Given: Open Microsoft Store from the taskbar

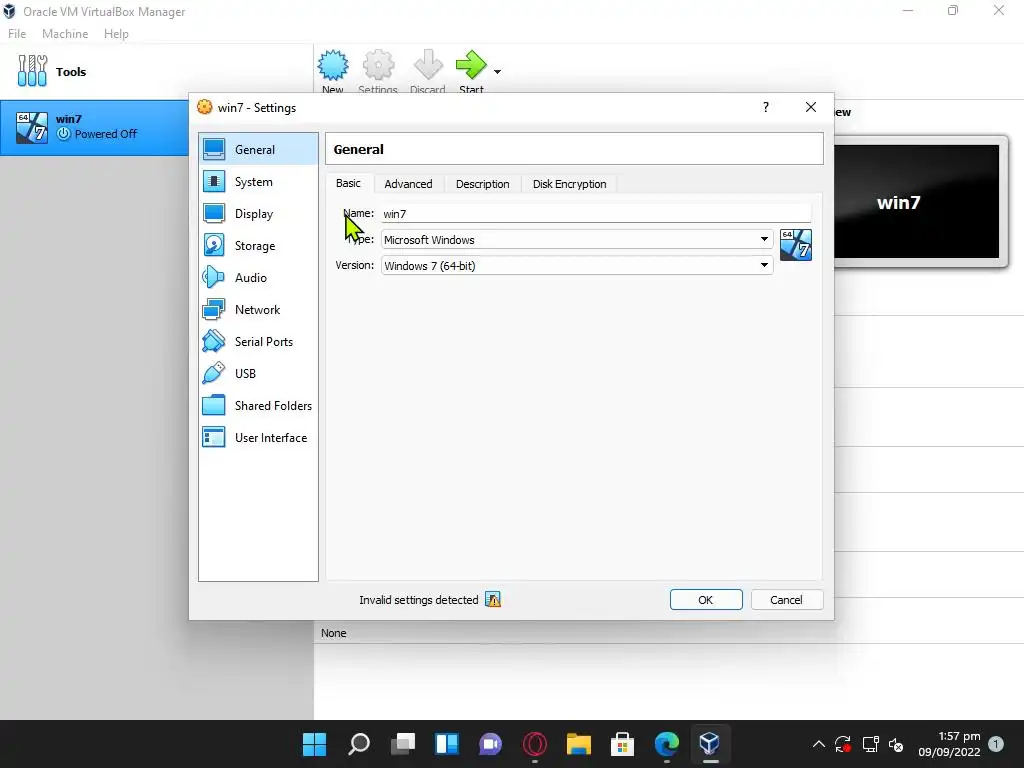Looking at the screenshot, I should click(622, 743).
